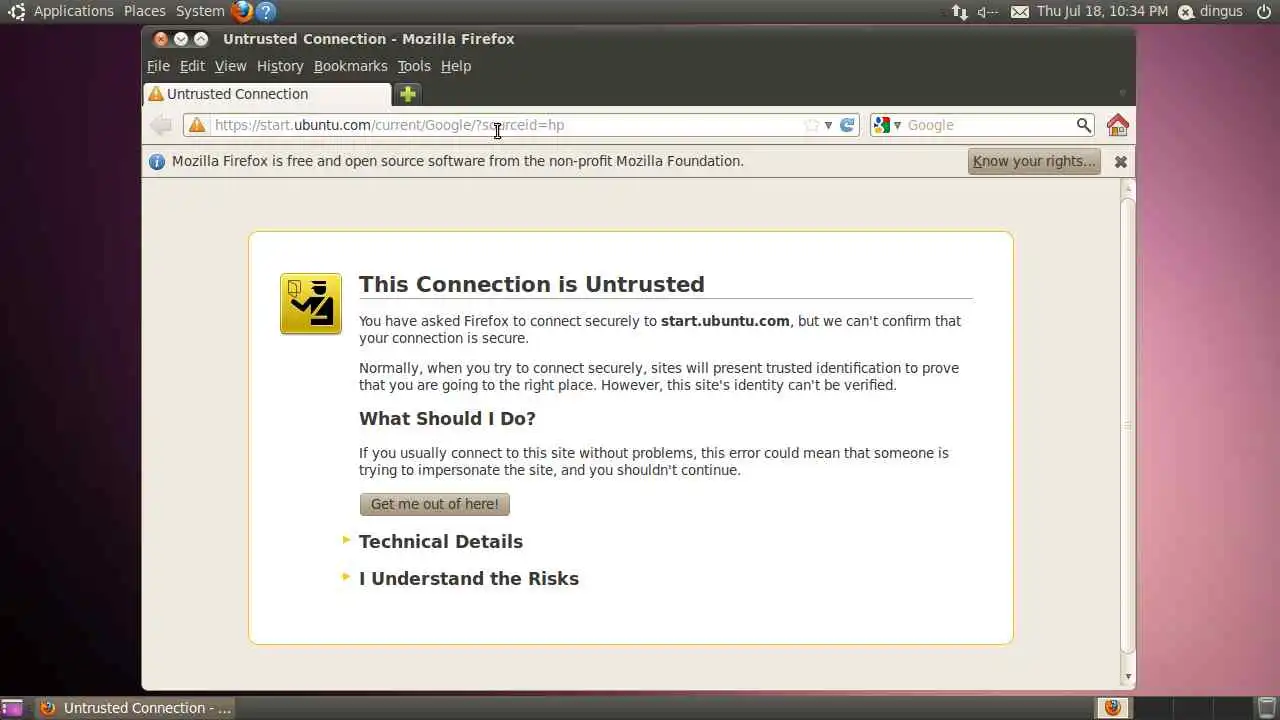Screen dimensions: 1280x720
Task: Open the Places menu
Action: [x=145, y=12]
